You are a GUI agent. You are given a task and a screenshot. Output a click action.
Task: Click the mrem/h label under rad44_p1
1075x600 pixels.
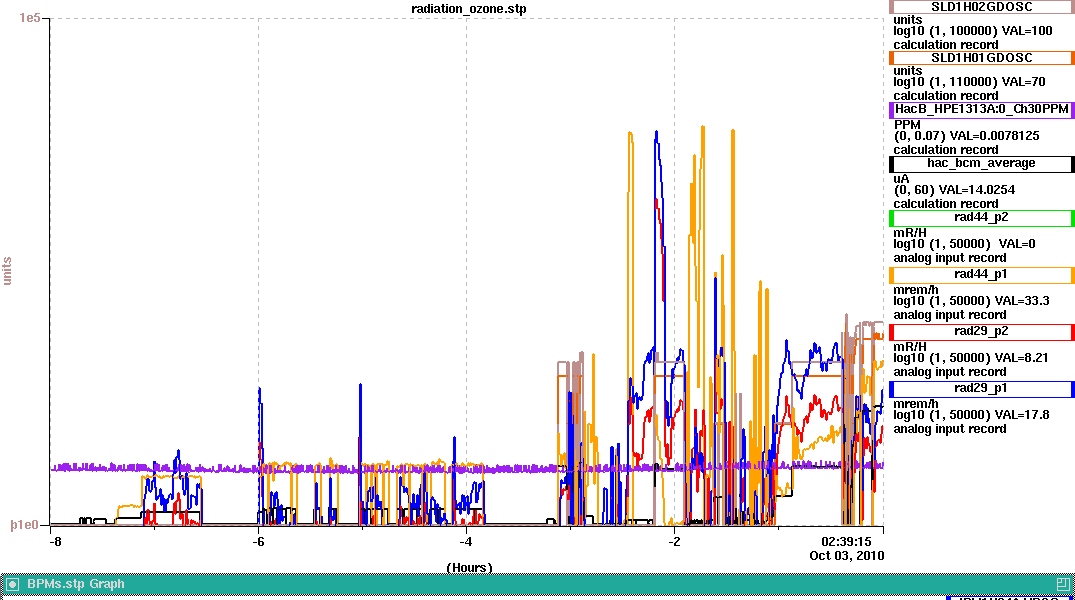916,290
